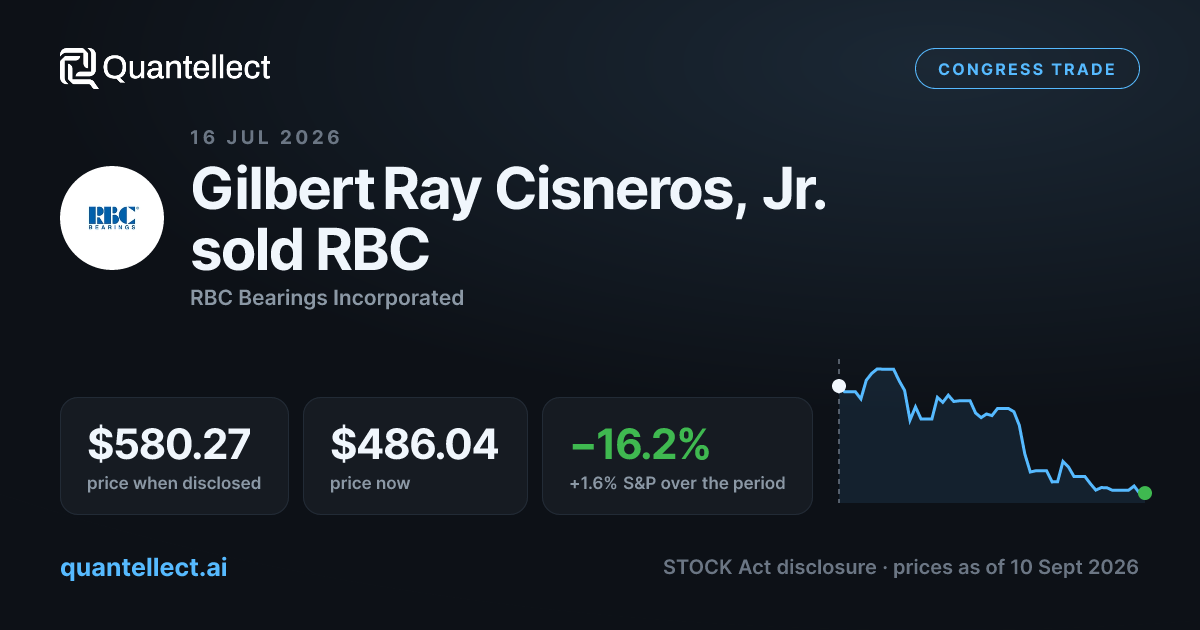Image resolution: width=1200 pixels, height=630 pixels.
Task: Click the green end dot on chart
Action: [1145, 492]
